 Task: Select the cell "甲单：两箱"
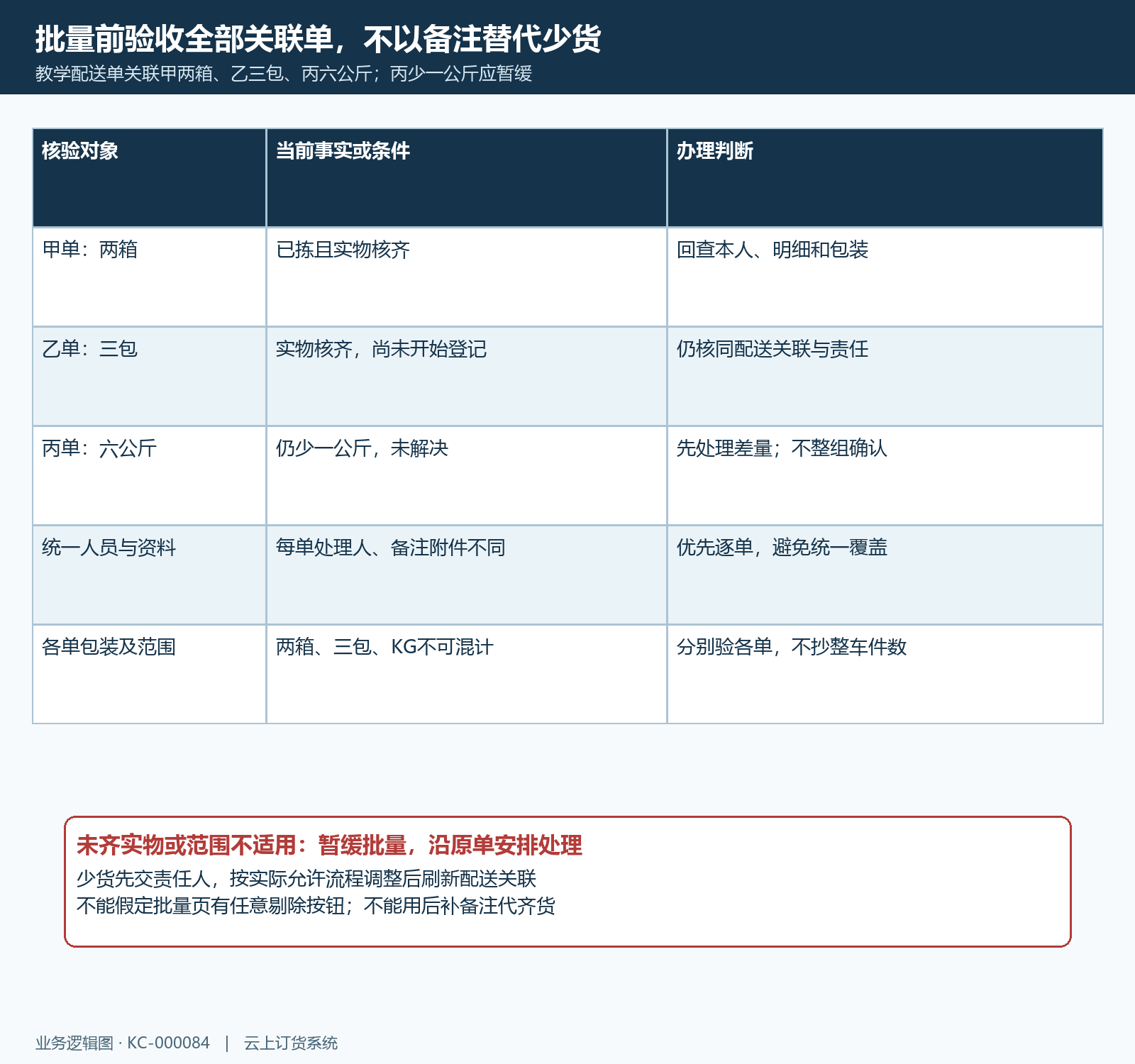[150, 277]
